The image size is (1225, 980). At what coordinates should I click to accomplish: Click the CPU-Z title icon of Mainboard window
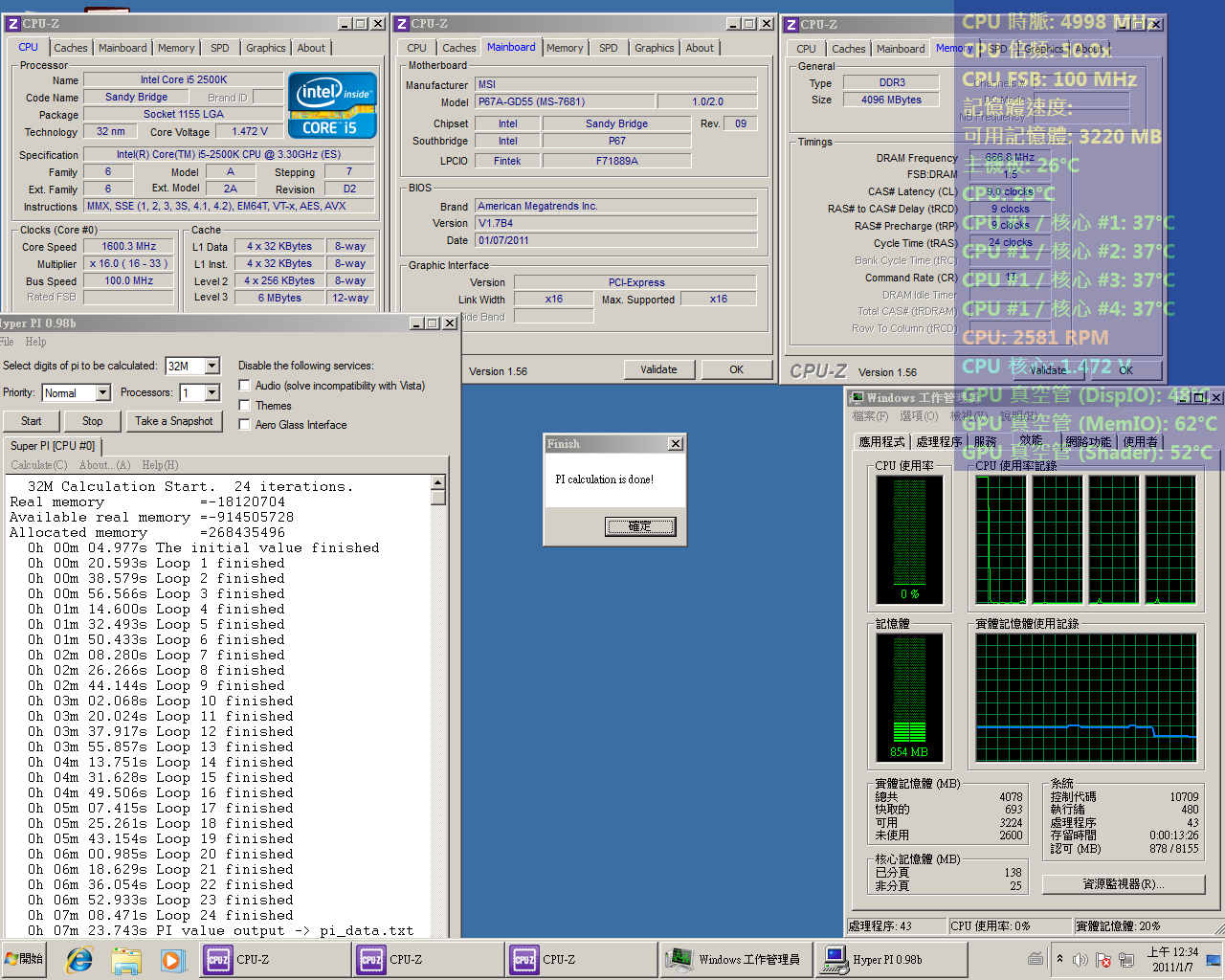click(x=402, y=24)
